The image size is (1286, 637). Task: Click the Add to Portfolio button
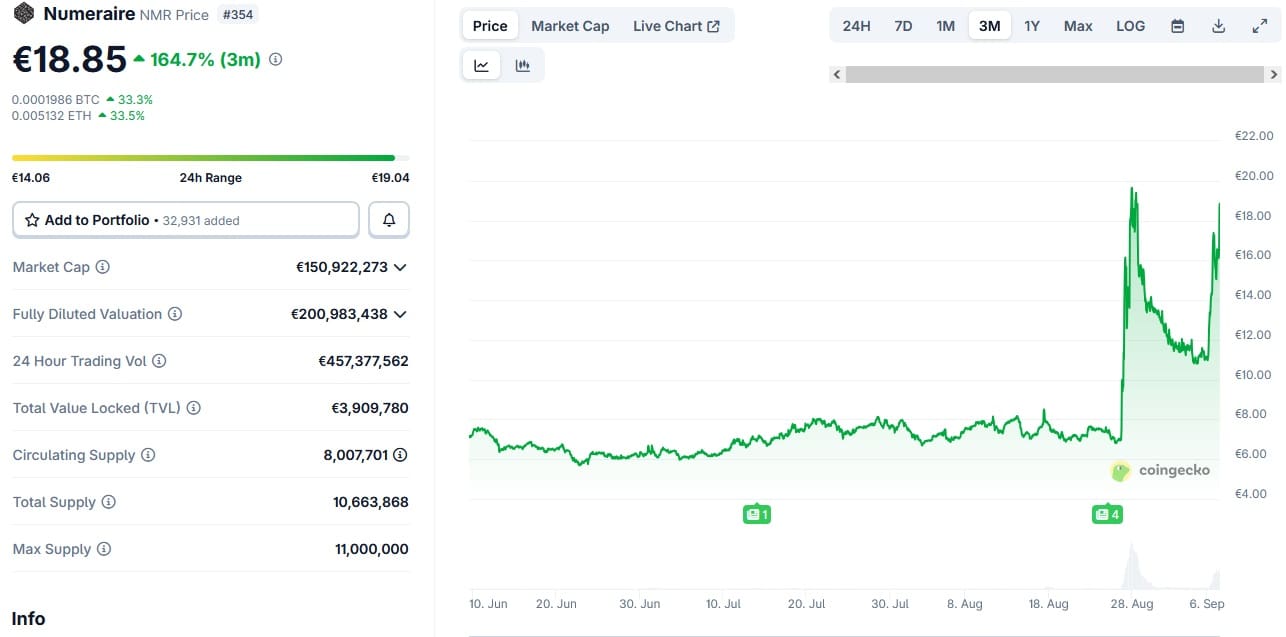(185, 220)
